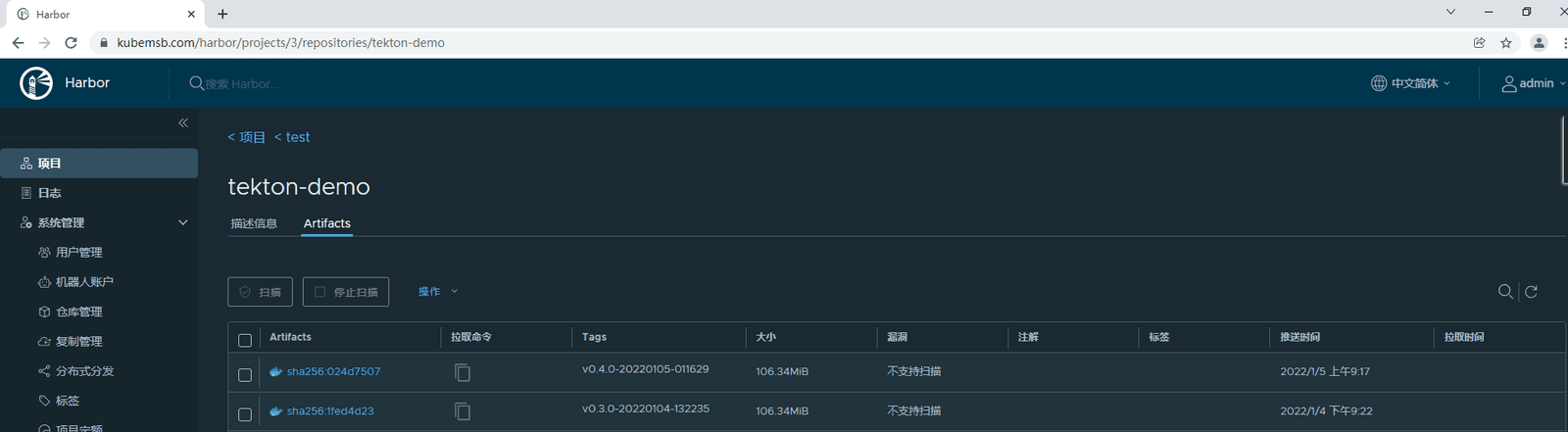Viewport: 1568px width, 432px height.
Task: Switch to the 描述信息 tab
Action: coord(254,223)
